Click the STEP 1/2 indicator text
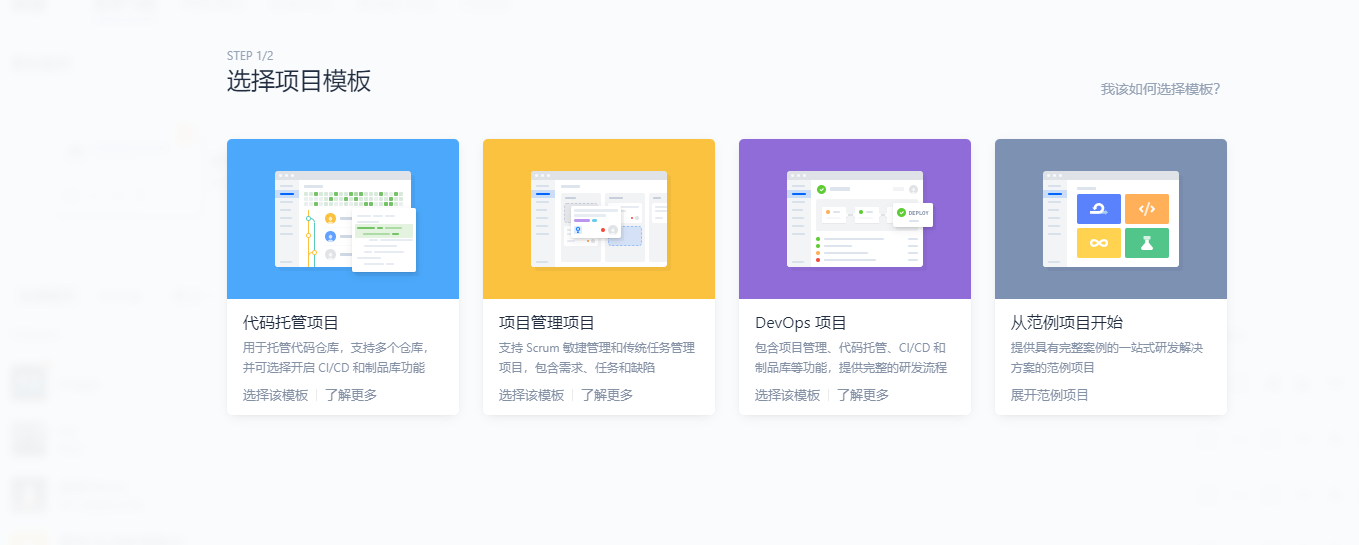The width and height of the screenshot is (1359, 545). tap(250, 56)
